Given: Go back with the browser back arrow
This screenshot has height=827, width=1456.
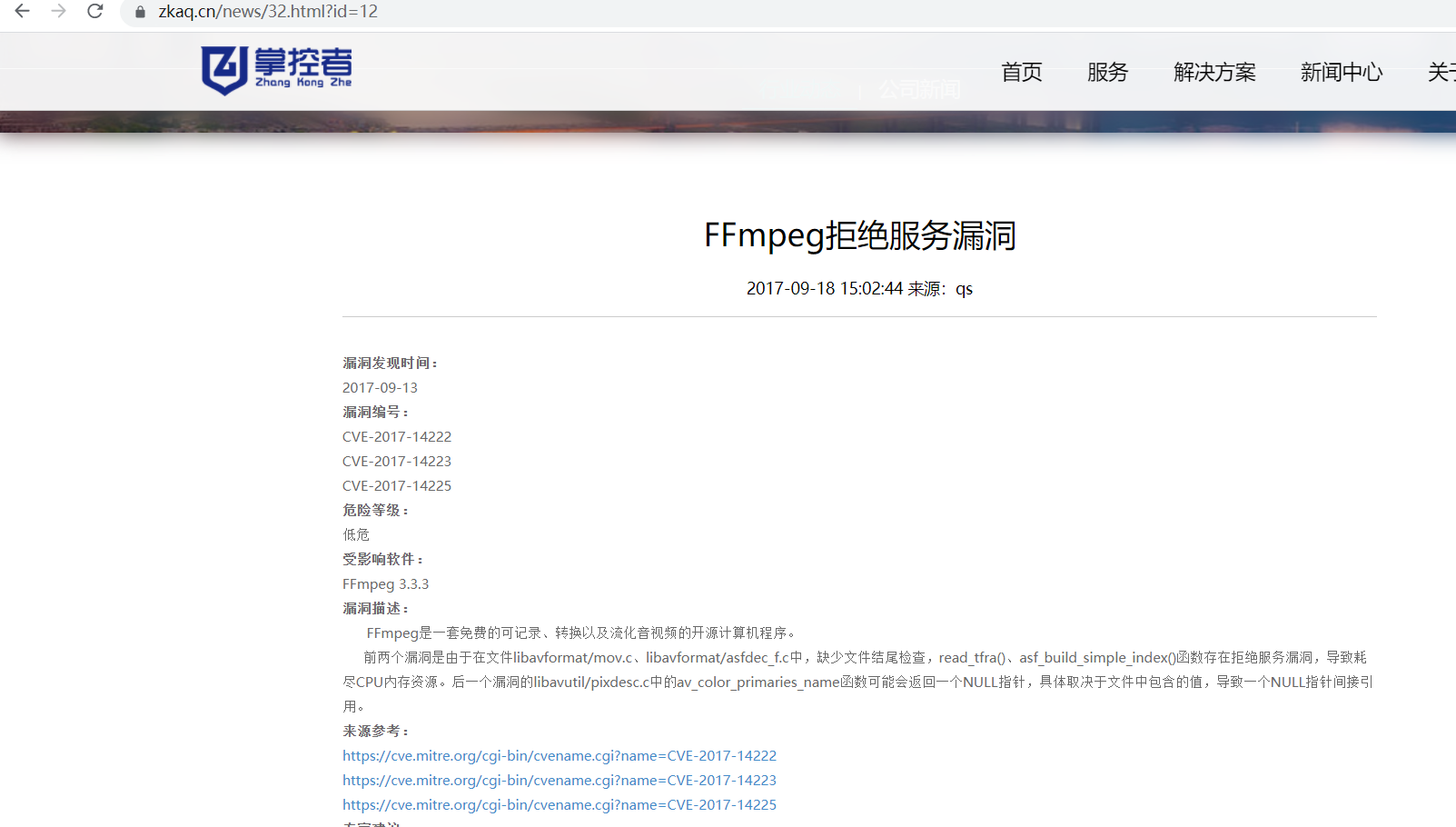Looking at the screenshot, I should click(x=22, y=12).
